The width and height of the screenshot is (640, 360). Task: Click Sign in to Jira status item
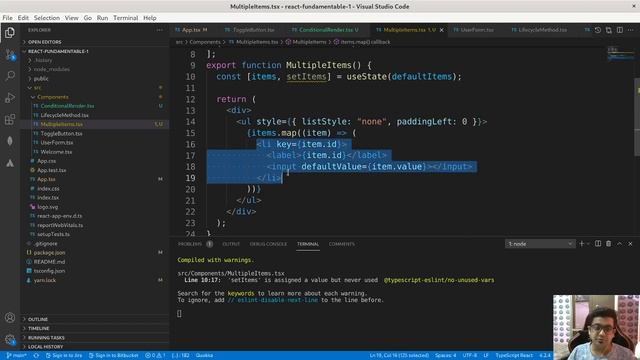(64, 356)
